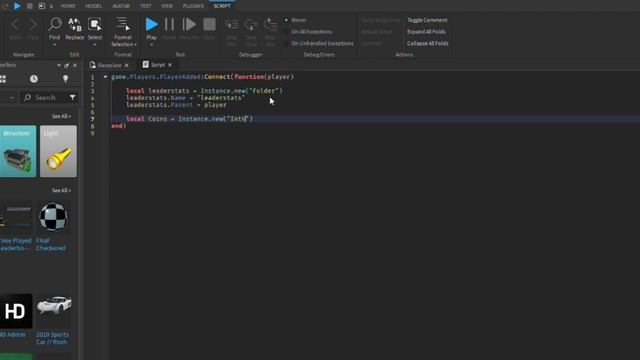Open the quick access toolbar dropdown arrow
The width and height of the screenshot is (640, 360).
pos(51,7)
